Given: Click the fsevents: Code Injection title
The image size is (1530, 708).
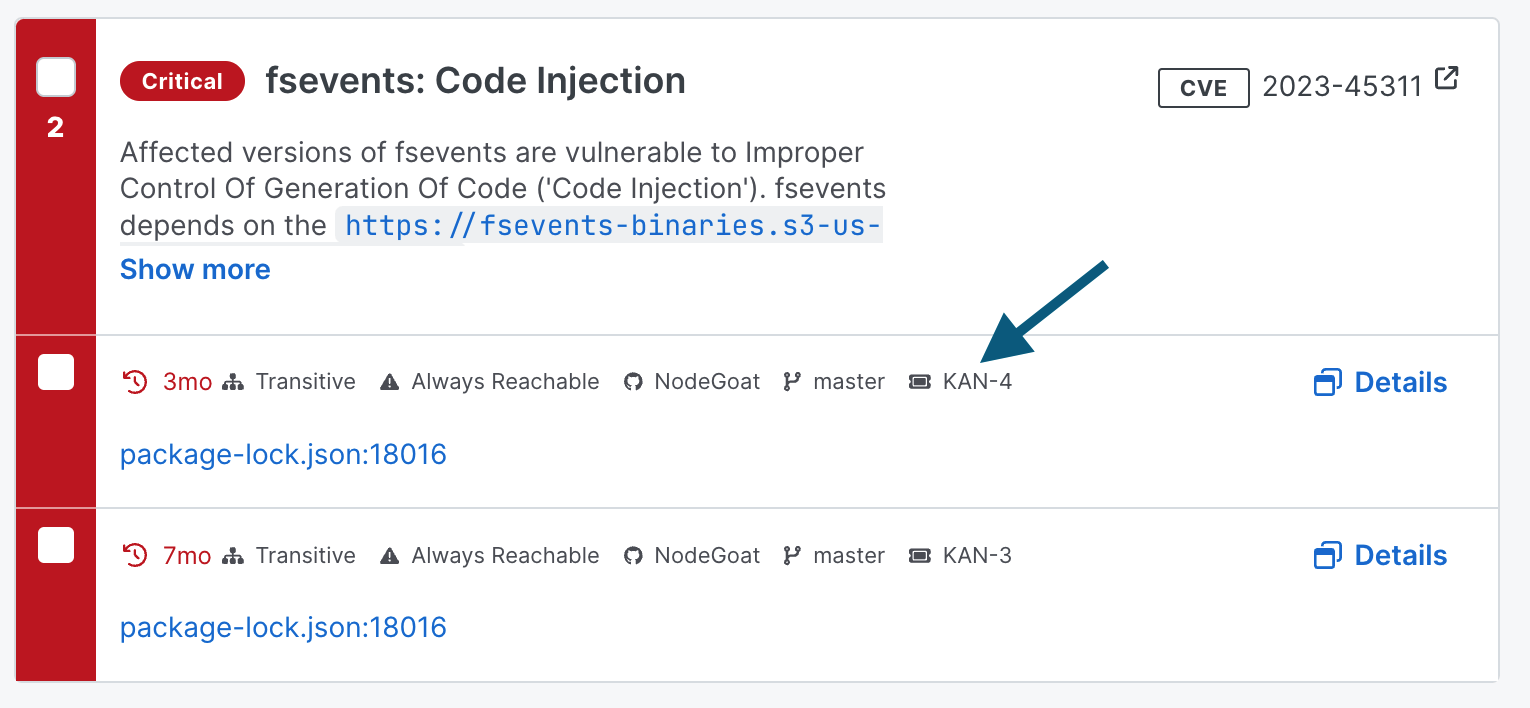Looking at the screenshot, I should [x=476, y=80].
